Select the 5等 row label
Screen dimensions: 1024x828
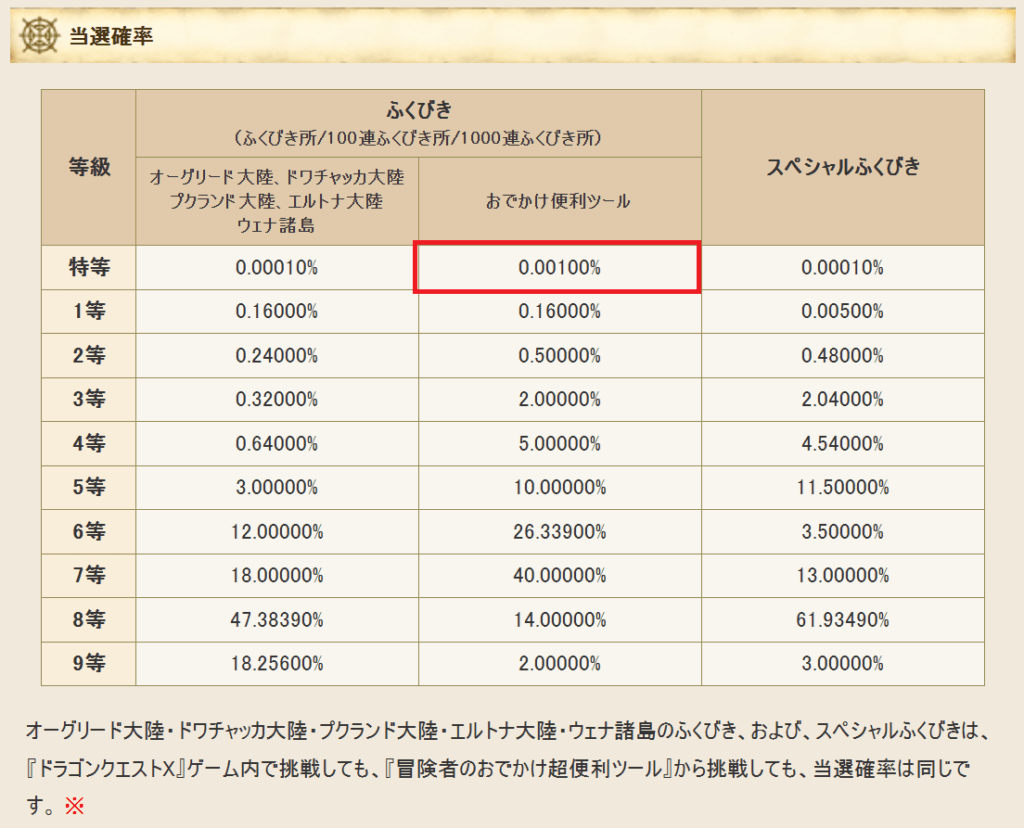pos(88,488)
